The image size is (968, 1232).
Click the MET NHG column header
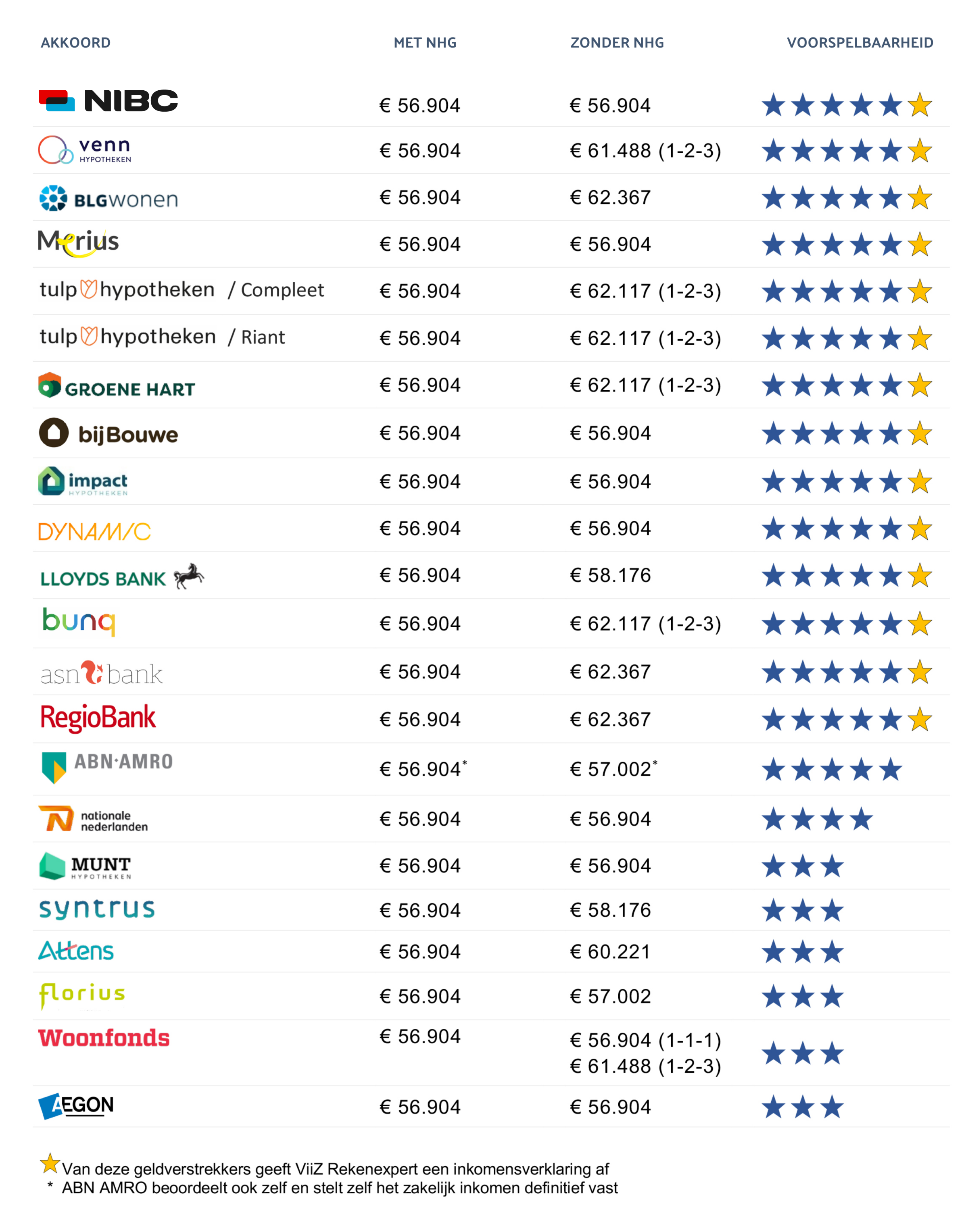coord(425,43)
